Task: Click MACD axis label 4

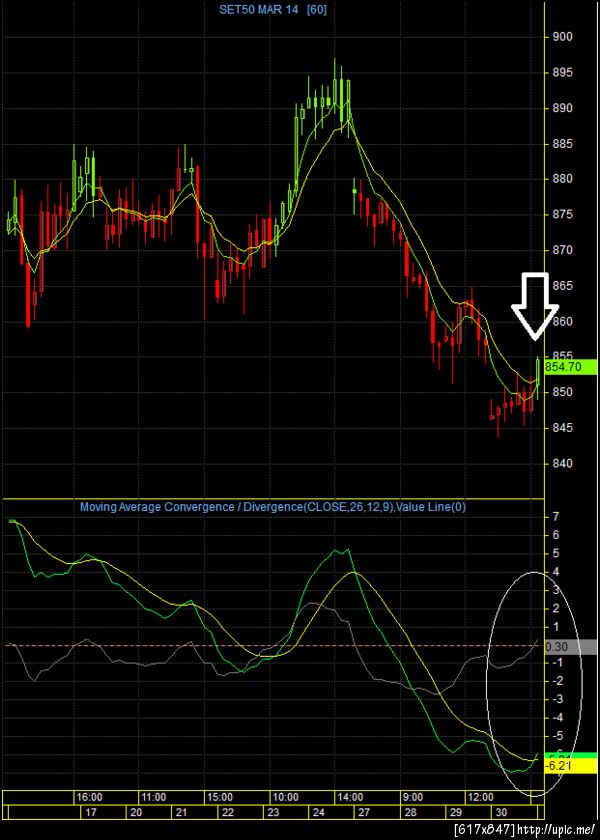Action: tap(557, 572)
